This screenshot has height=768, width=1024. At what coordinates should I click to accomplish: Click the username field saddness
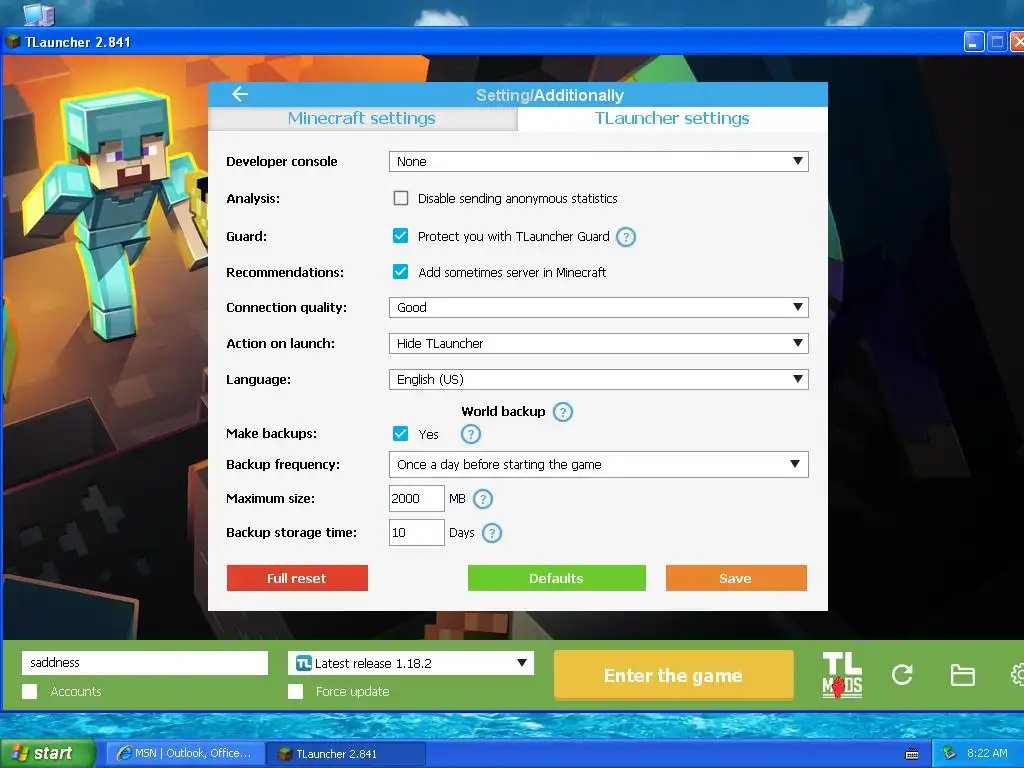145,663
